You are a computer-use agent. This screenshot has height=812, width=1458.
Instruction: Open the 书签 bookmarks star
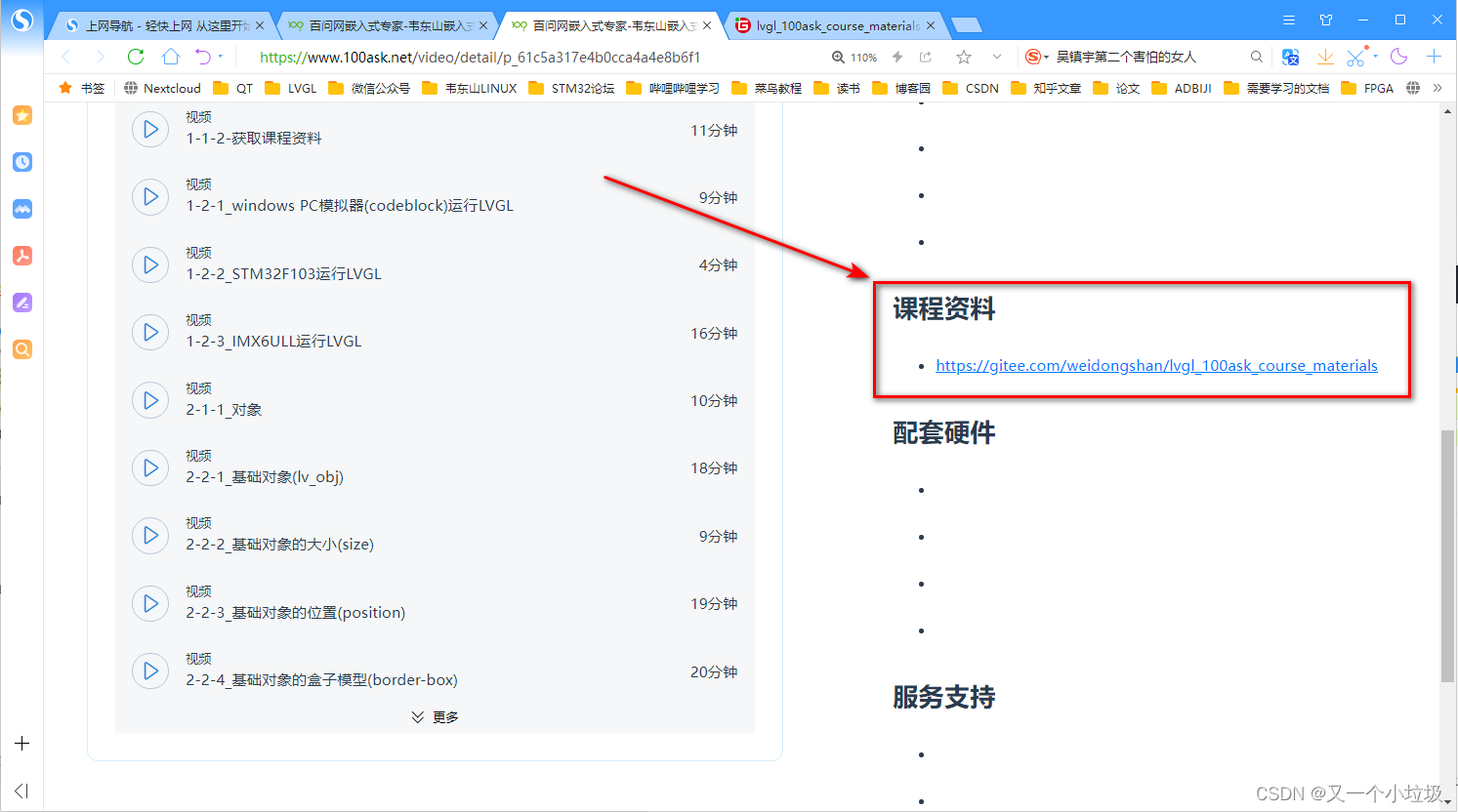pyautogui.click(x=82, y=88)
